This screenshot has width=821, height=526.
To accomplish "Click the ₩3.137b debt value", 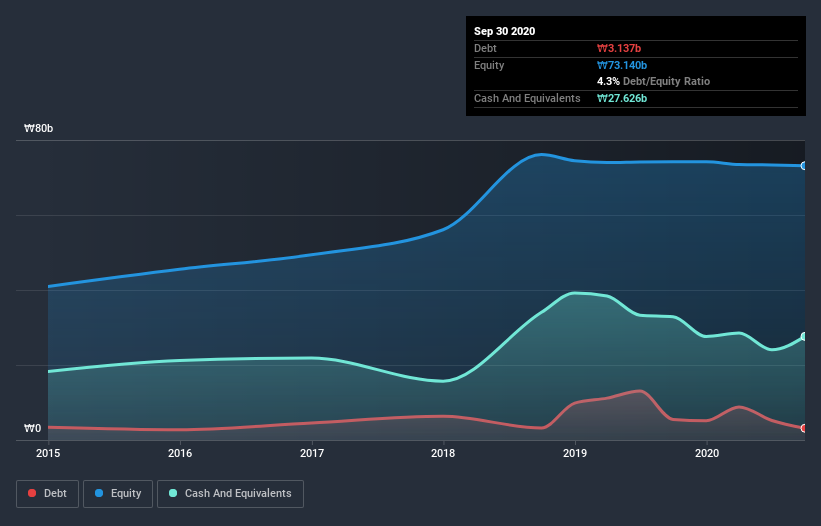I will (x=619, y=48).
